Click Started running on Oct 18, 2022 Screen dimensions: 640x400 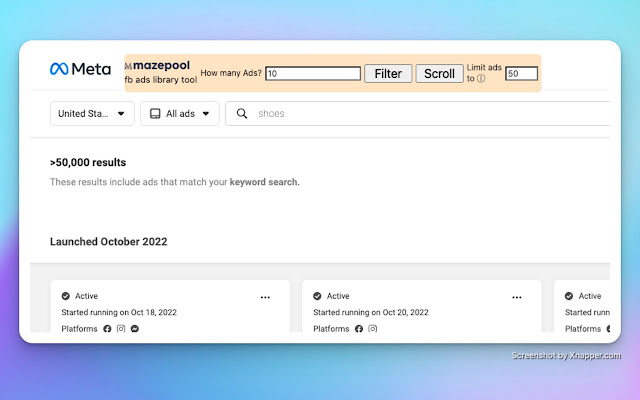(x=119, y=312)
